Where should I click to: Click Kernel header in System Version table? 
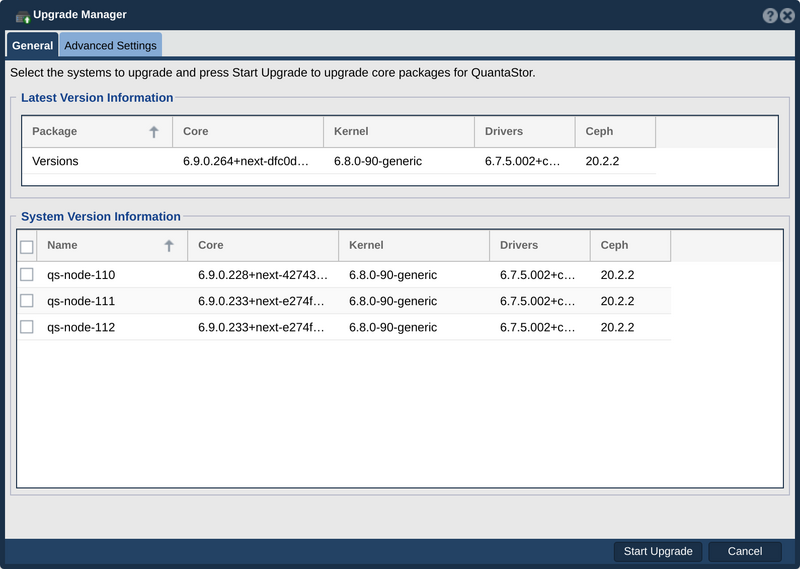tap(414, 245)
